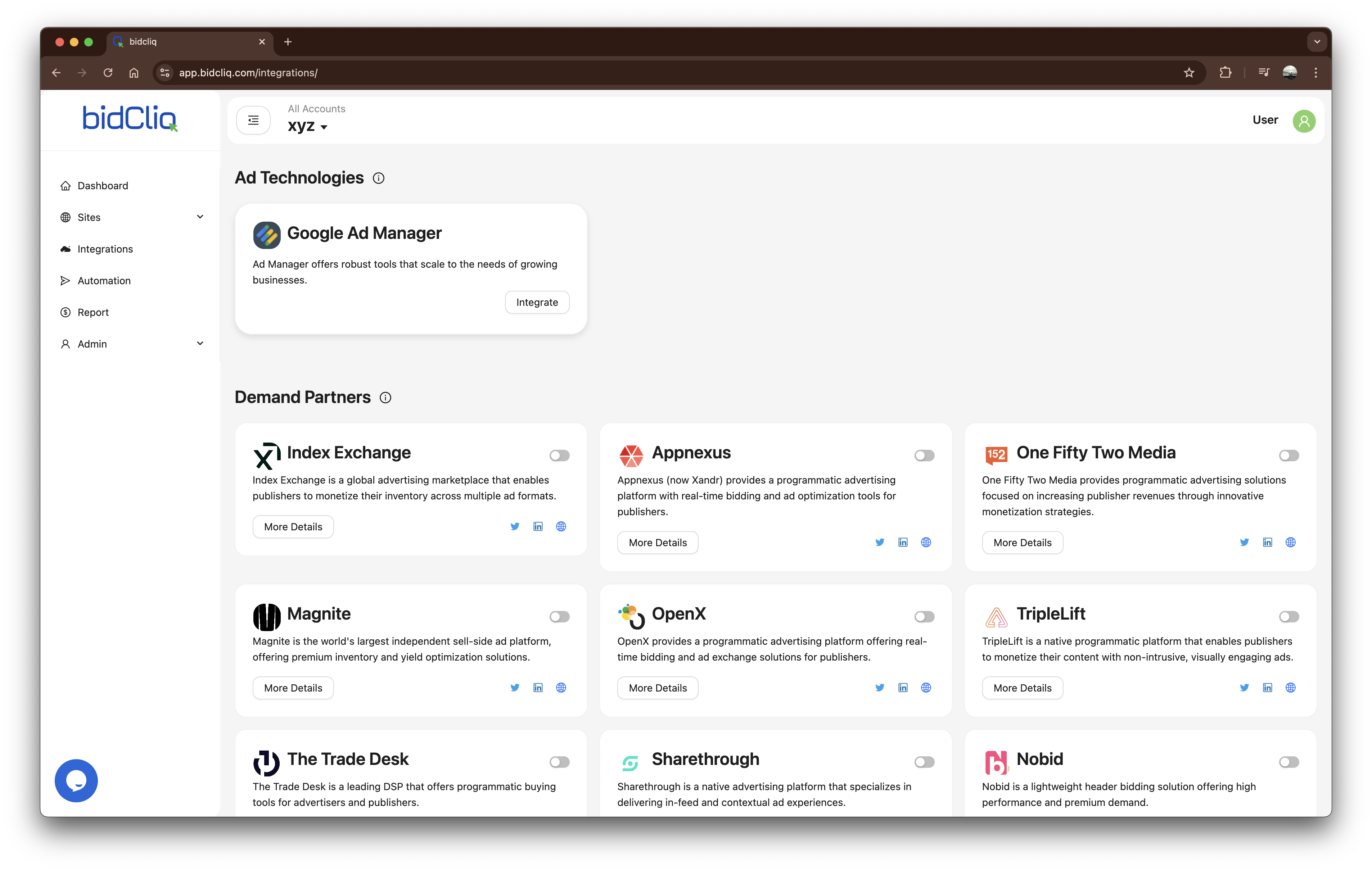Click Integrate for Google Ad Manager
The width and height of the screenshot is (1372, 870).
coord(537,303)
